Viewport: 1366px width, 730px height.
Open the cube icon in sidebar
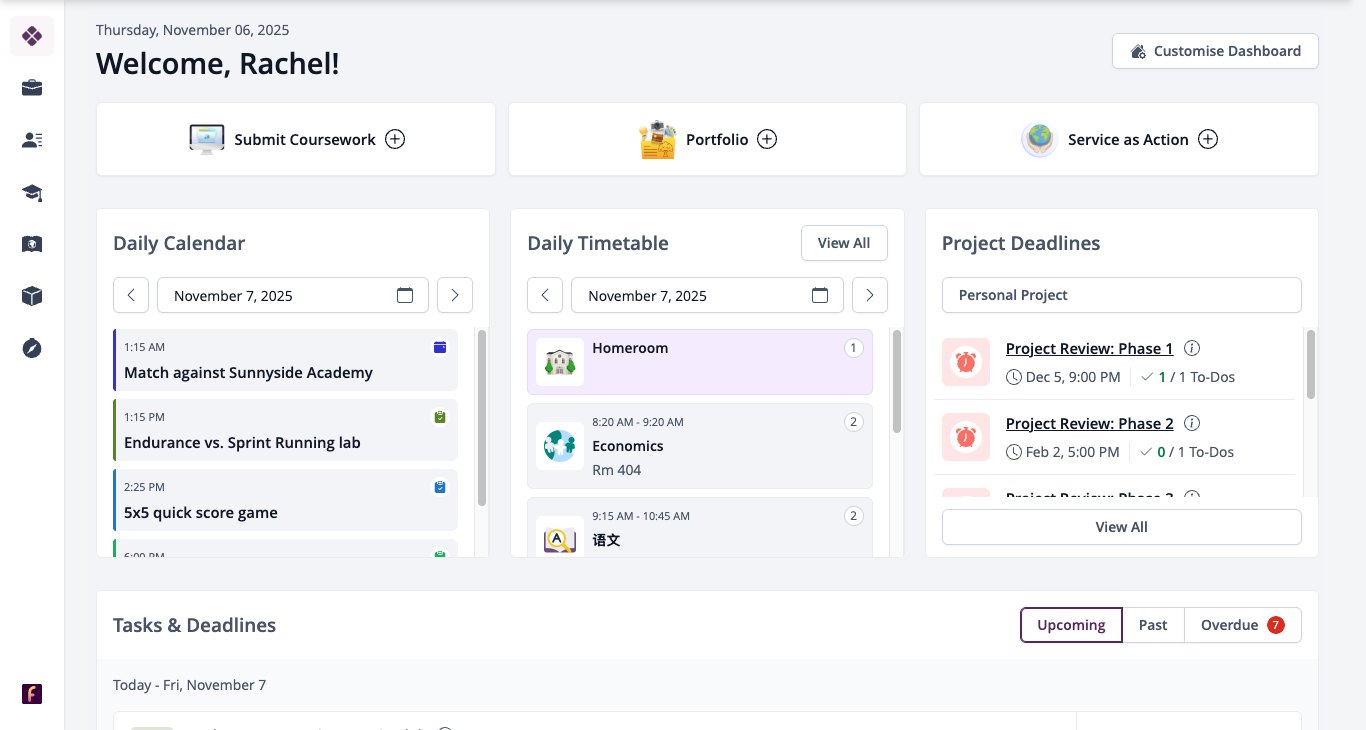click(x=32, y=296)
